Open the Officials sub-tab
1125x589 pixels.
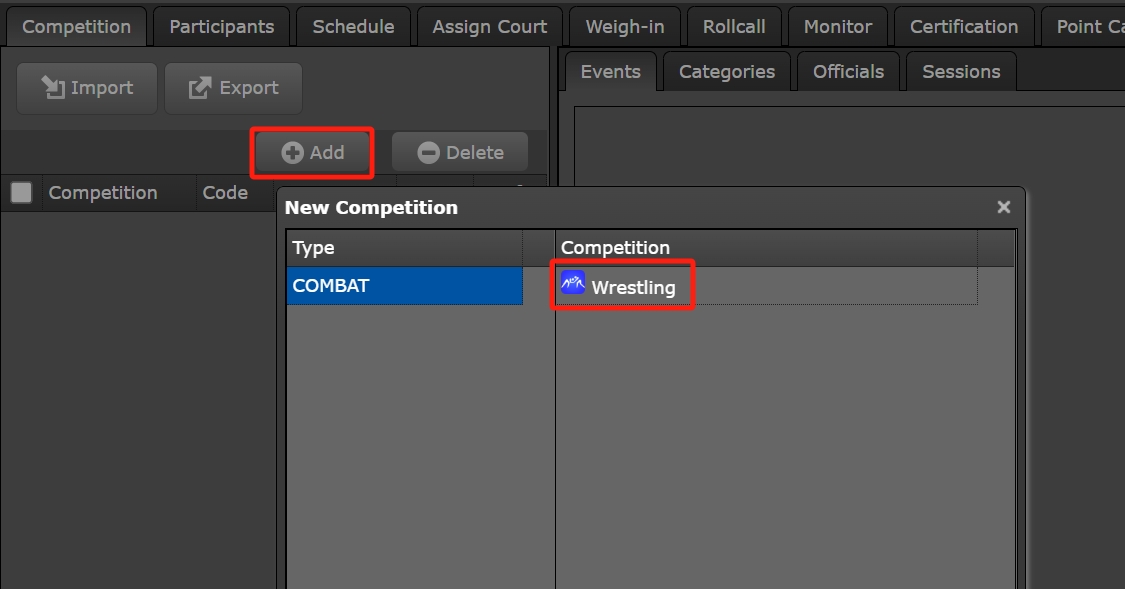tap(848, 72)
